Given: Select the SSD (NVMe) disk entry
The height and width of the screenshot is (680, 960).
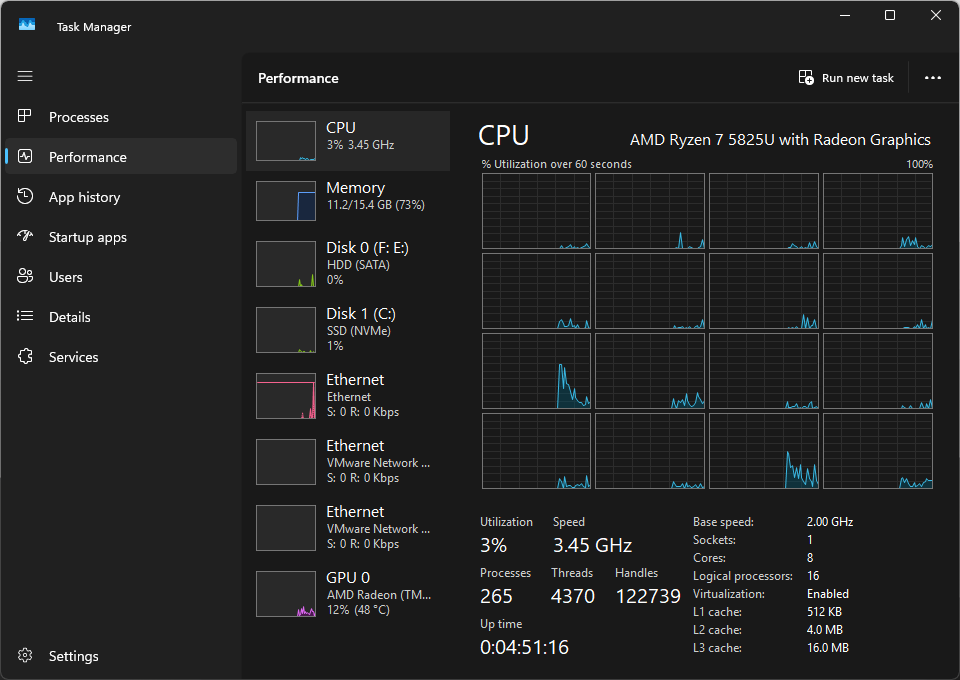Looking at the screenshot, I should (348, 330).
